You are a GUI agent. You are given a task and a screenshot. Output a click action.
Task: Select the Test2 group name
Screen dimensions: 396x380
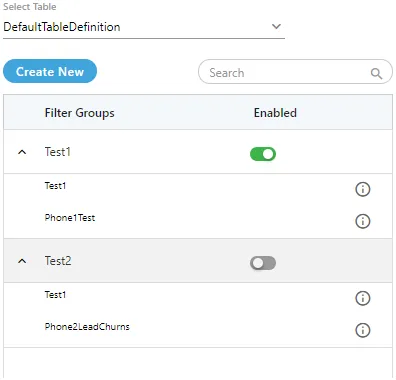pos(58,261)
